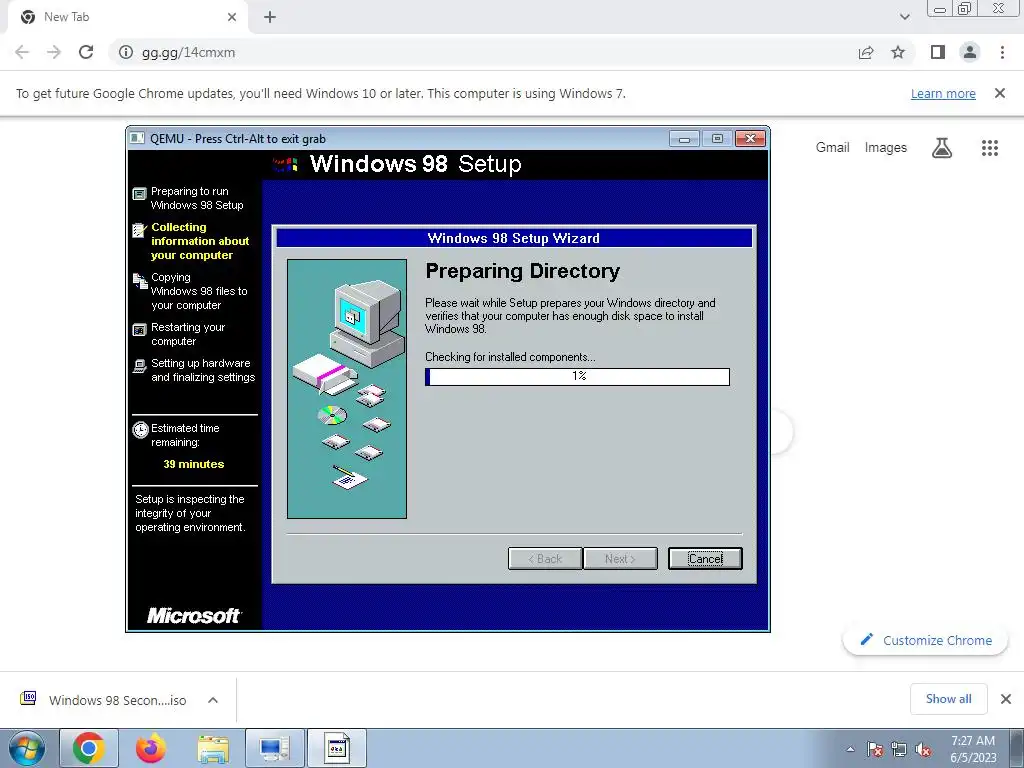Click the QEMU monitor taskbar icon
The image size is (1024, 768).
[x=275, y=748]
